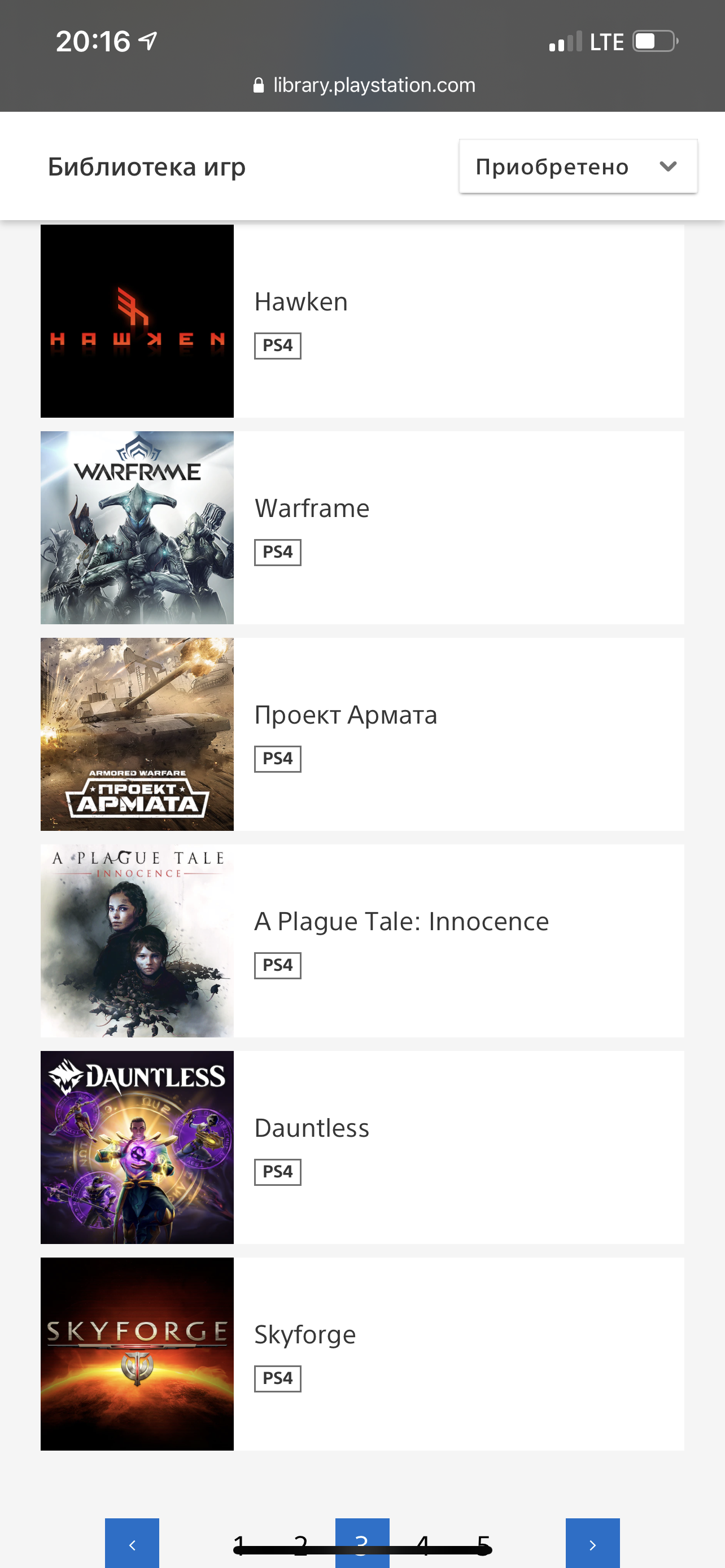Expand filter using the chevron arrow

668,166
